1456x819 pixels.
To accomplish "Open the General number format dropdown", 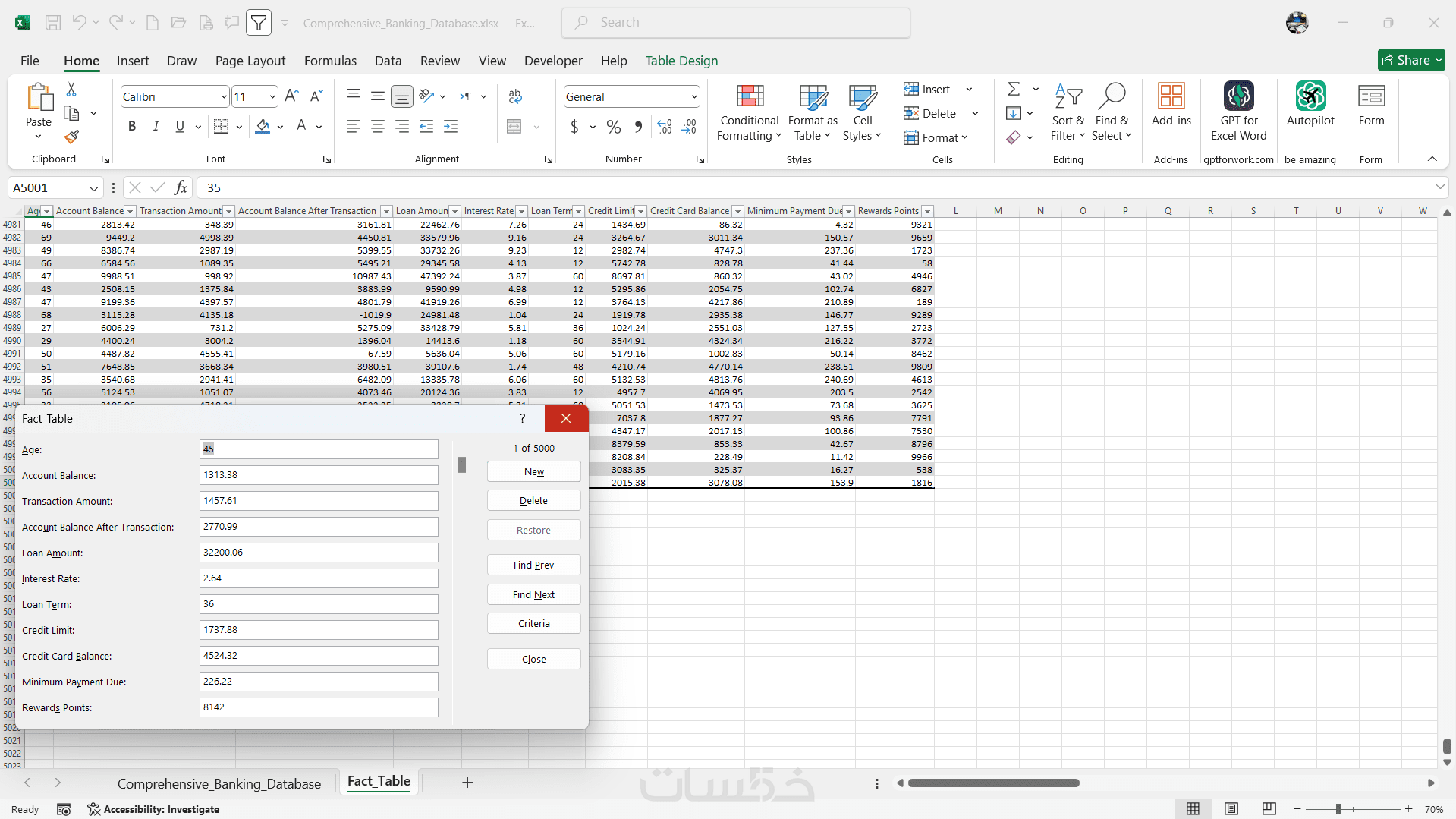I will 694,96.
